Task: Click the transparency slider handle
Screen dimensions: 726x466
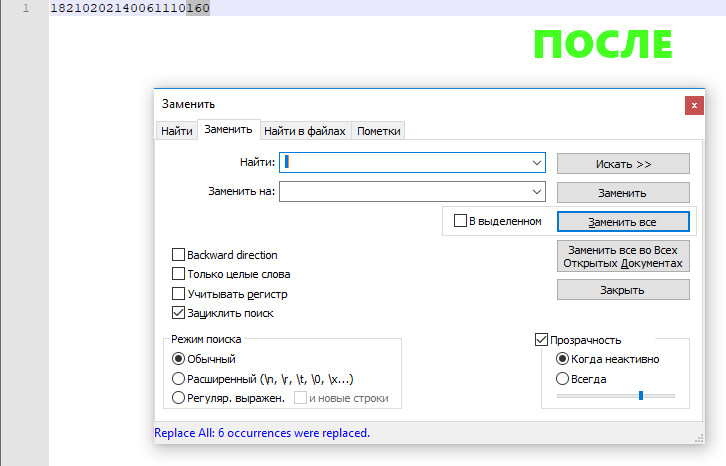Action: pos(640,396)
